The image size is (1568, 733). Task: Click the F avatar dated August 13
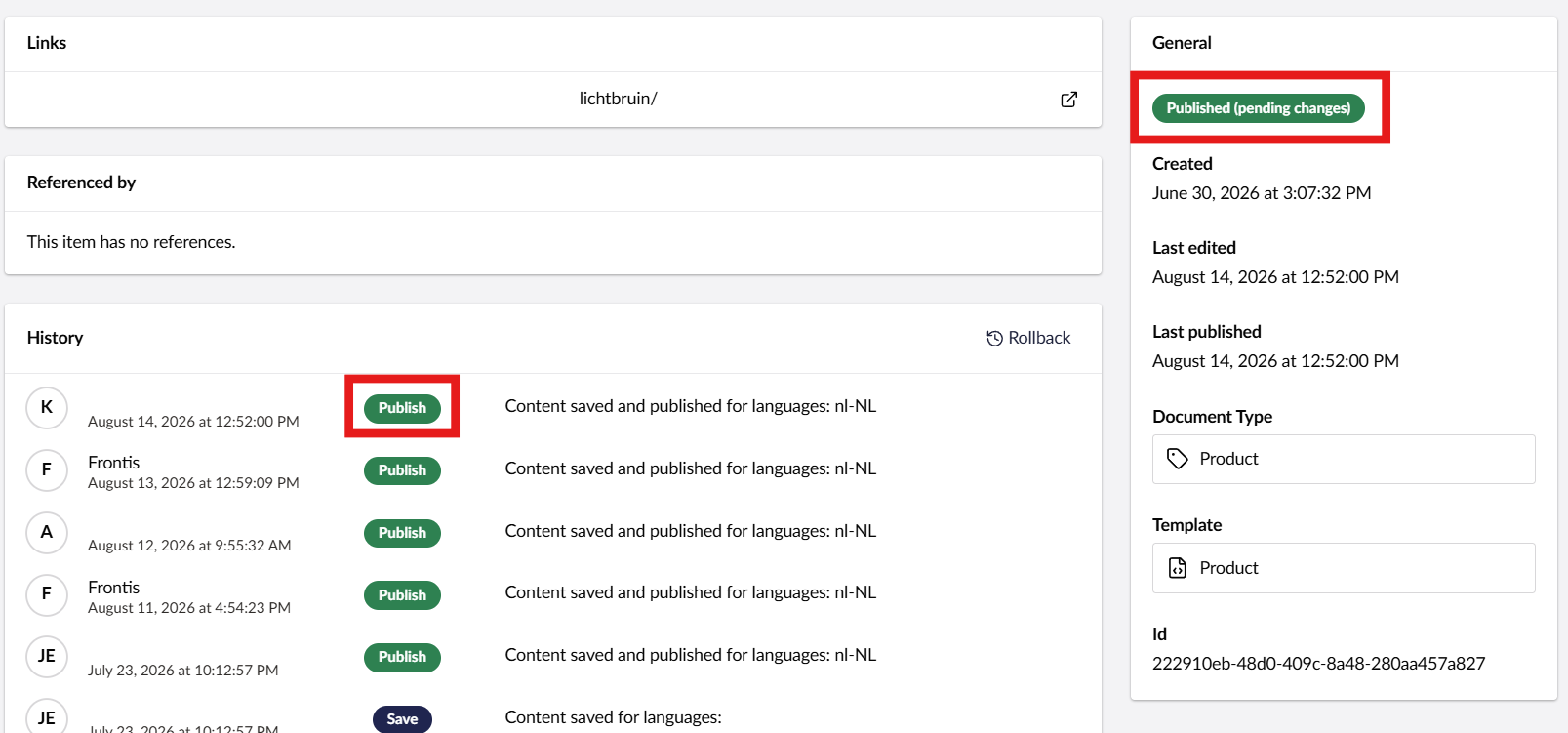click(47, 470)
